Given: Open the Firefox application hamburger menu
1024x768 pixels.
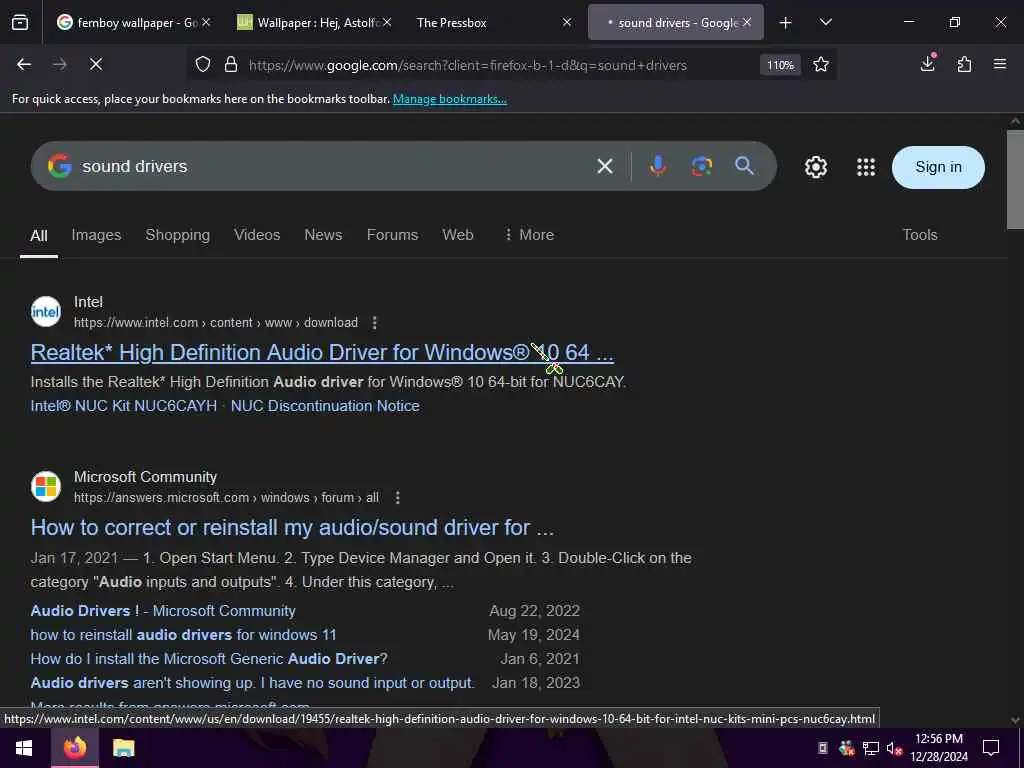Looking at the screenshot, I should (1000, 64).
